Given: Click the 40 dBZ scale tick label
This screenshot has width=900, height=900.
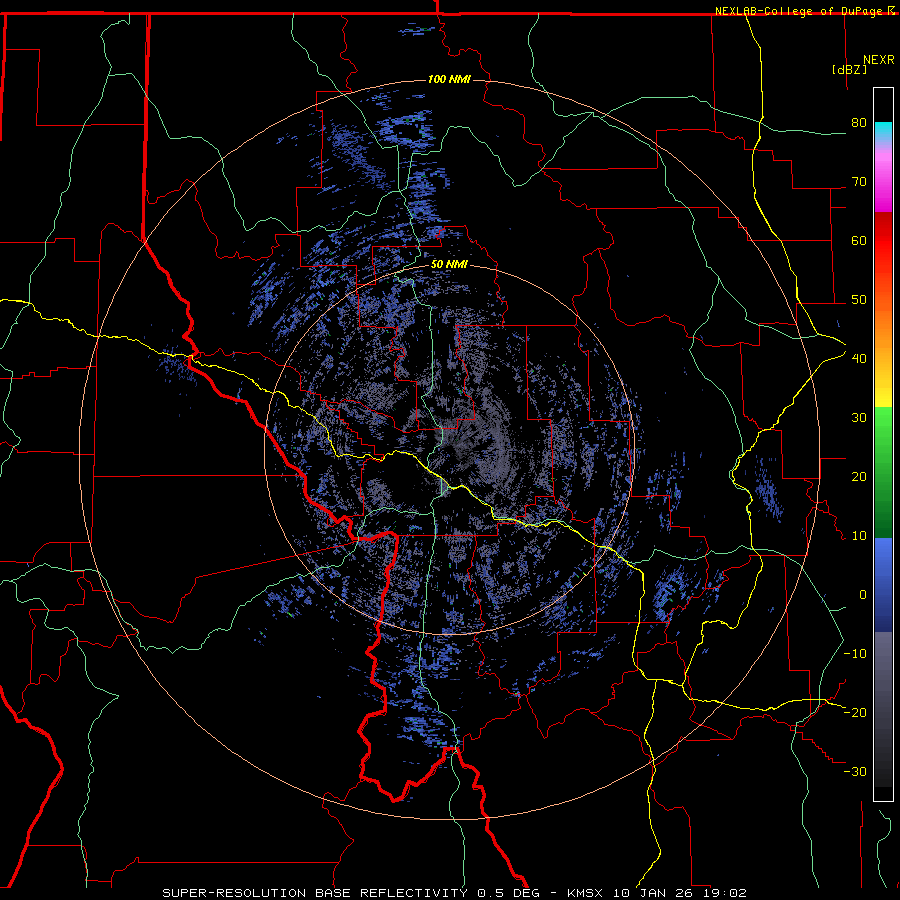Looking at the screenshot, I should pyautogui.click(x=859, y=359).
